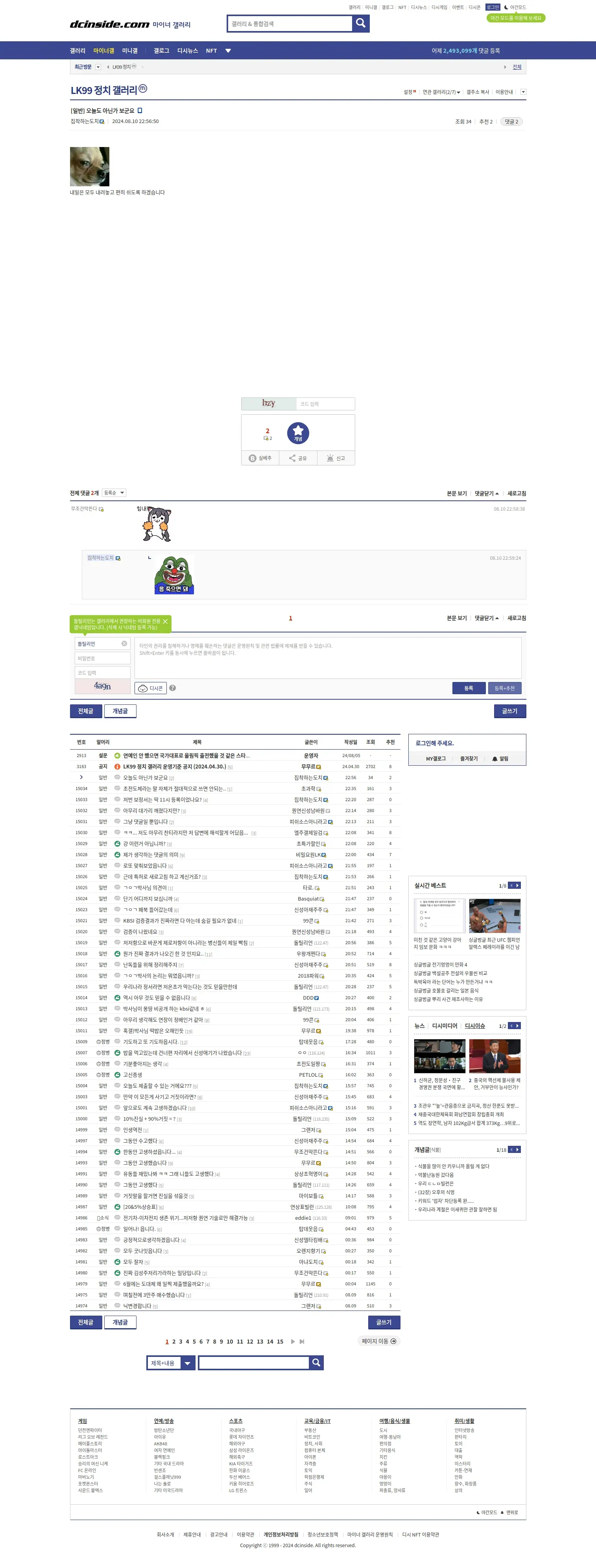Click 알림 bell in login box
This screenshot has height=1568, width=596.
click(500, 758)
